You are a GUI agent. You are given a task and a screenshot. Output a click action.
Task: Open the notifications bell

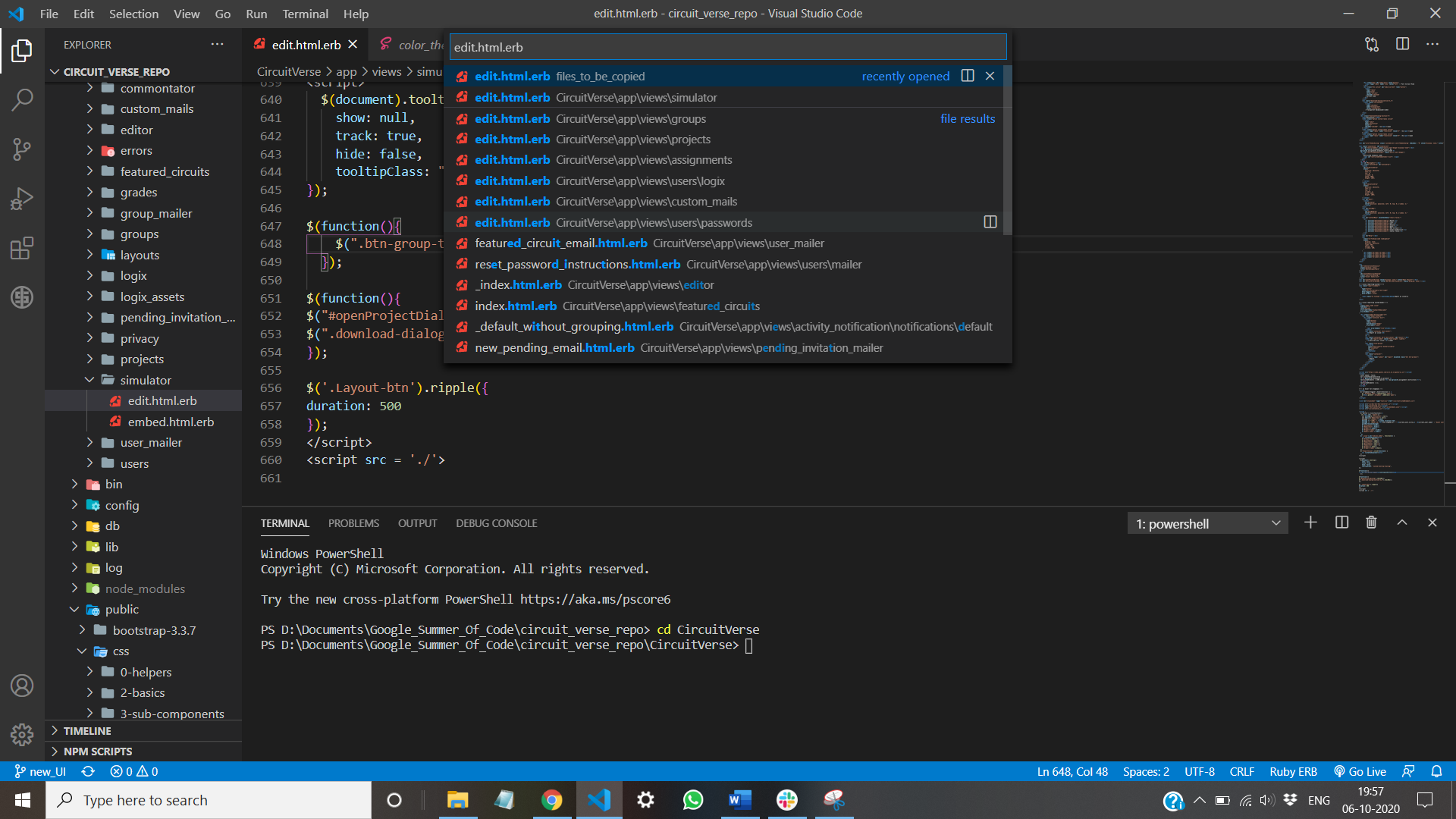coord(1438,771)
